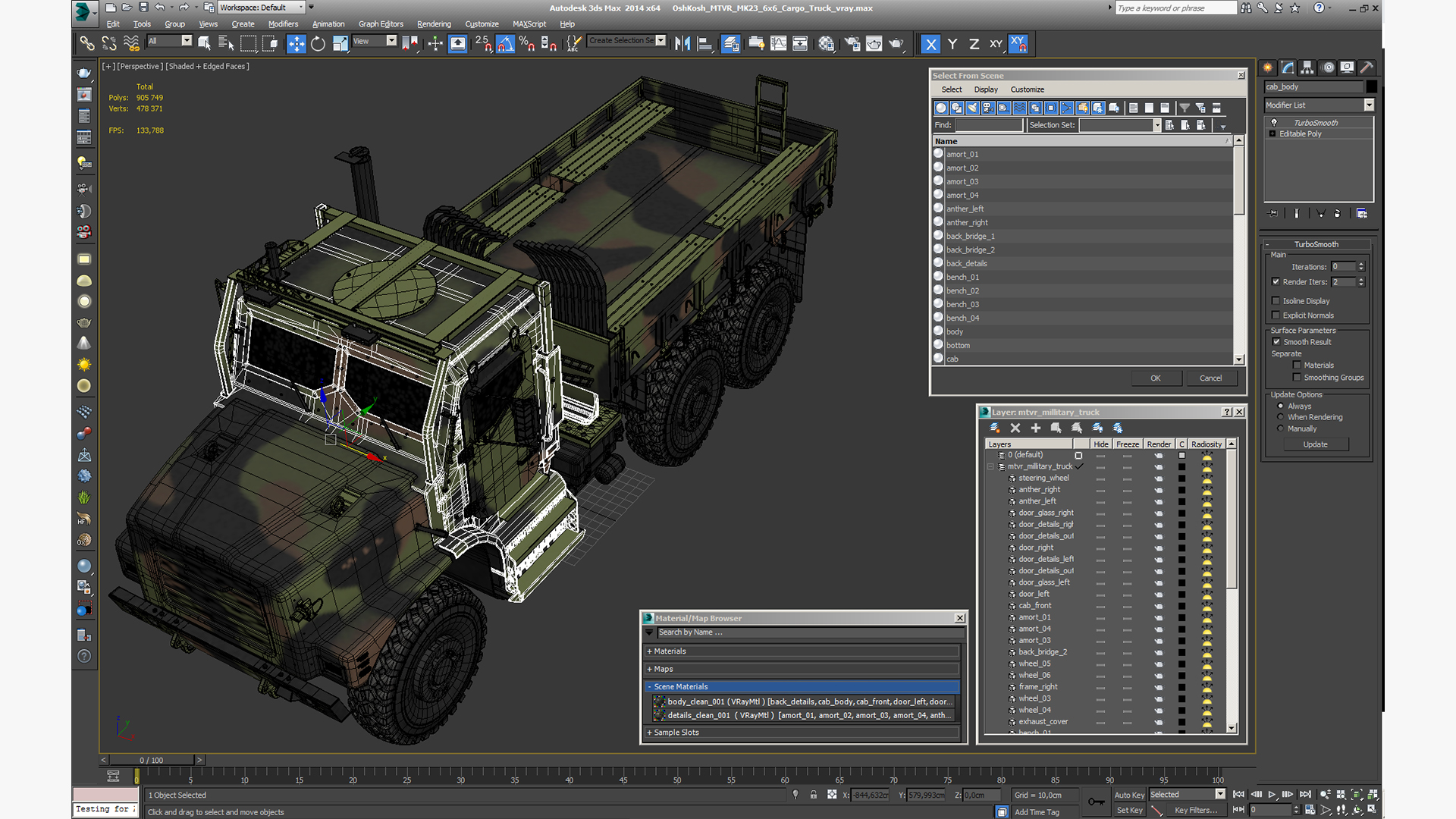
Task: Enable Explicit Normals checkbox
Action: (x=1276, y=315)
